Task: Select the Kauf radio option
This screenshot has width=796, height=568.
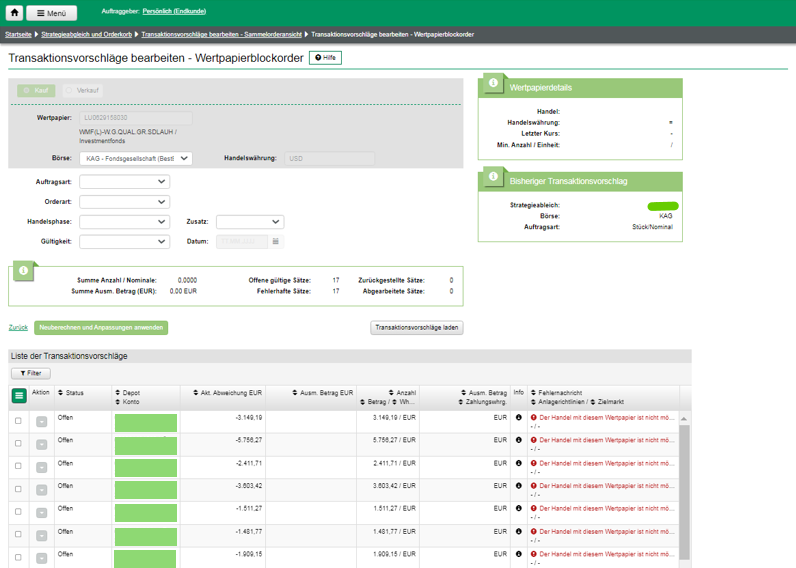Action: click(x=36, y=90)
